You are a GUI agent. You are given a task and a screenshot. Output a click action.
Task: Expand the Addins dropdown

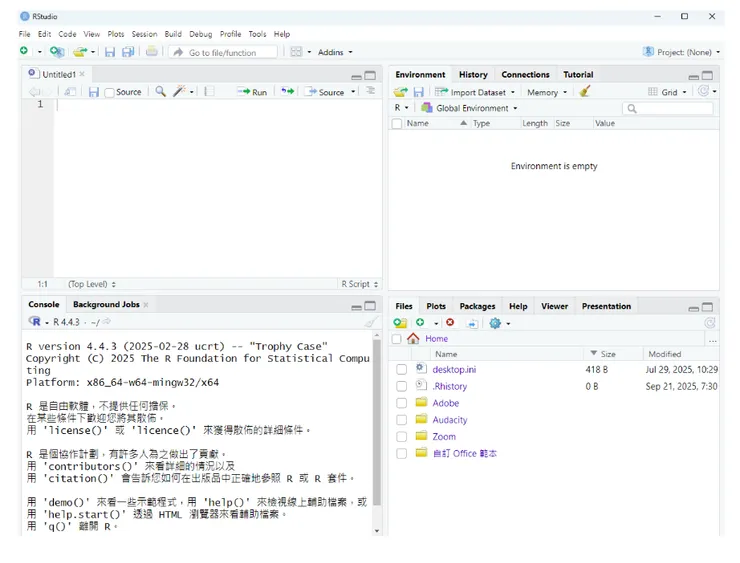click(335, 52)
